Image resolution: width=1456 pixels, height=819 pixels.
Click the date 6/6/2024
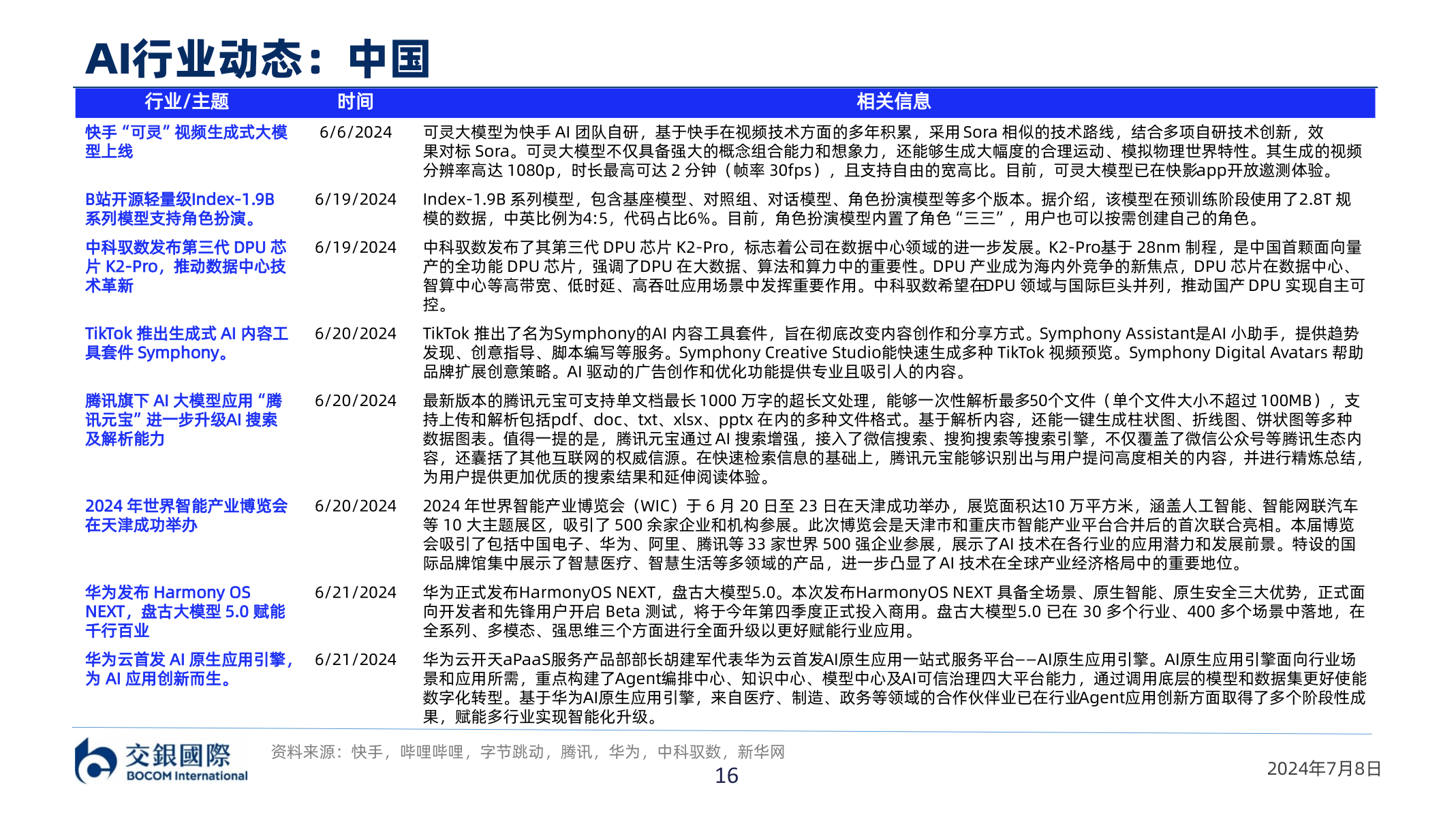tap(356, 132)
